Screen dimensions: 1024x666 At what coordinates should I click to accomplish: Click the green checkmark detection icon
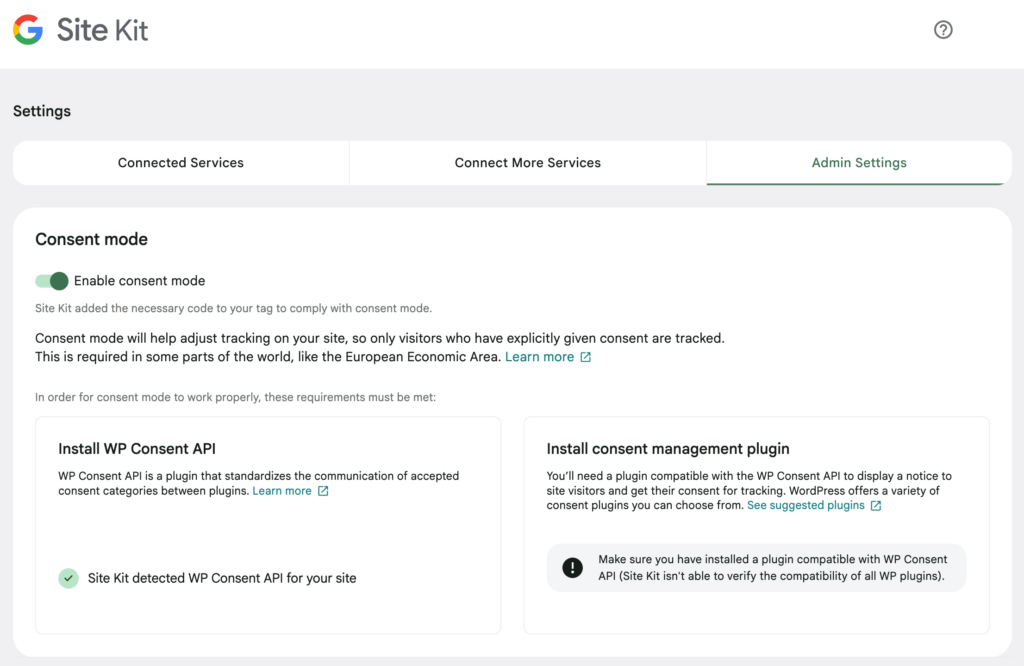[68, 578]
